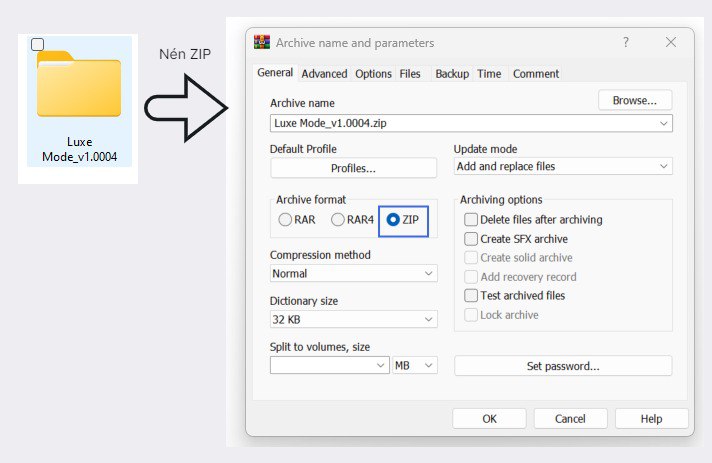This screenshot has height=463, width=712.
Task: Switch to the Advanced tab
Action: coord(324,73)
